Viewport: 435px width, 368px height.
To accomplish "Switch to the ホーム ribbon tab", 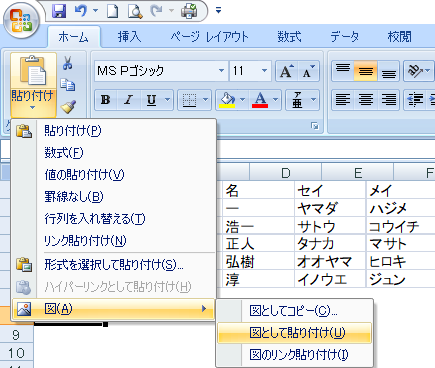I will (x=74, y=37).
